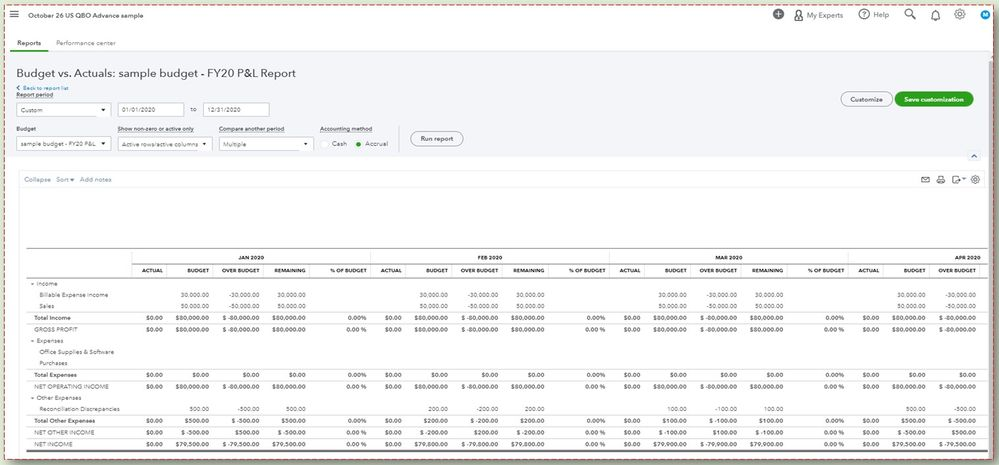Click the Run report button
999x465 pixels.
pos(436,139)
